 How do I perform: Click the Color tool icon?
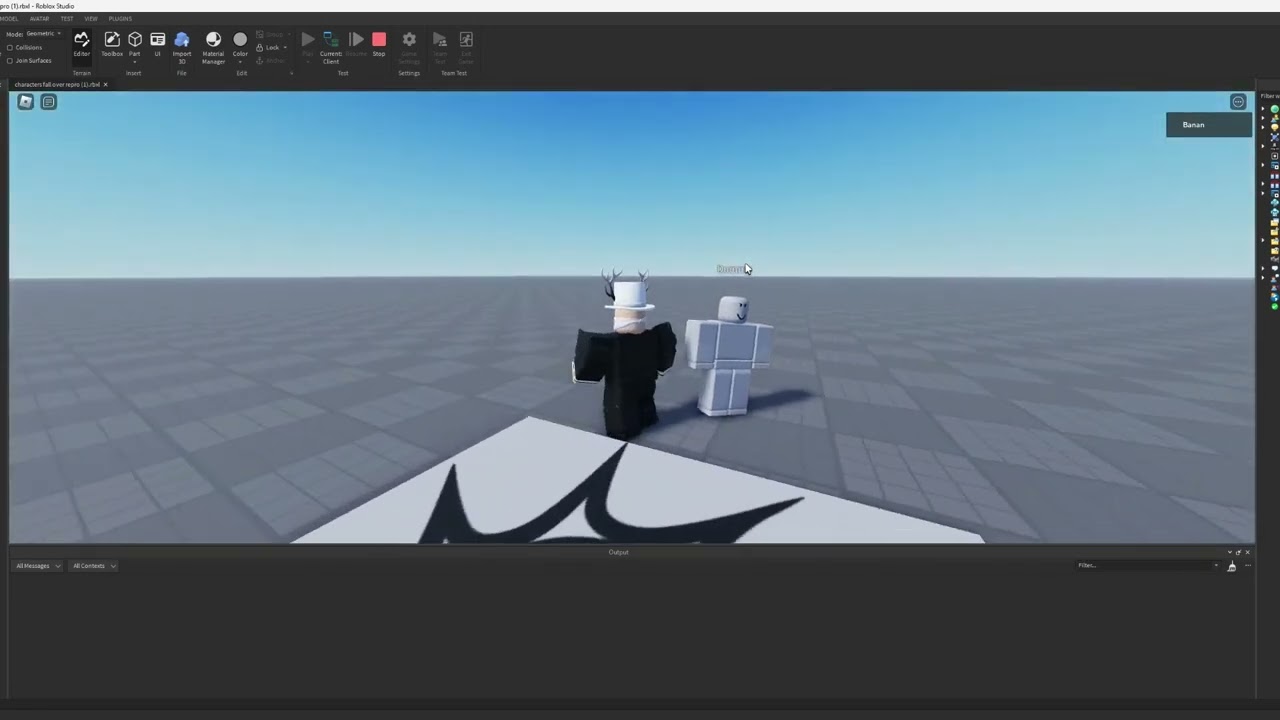coord(240,40)
